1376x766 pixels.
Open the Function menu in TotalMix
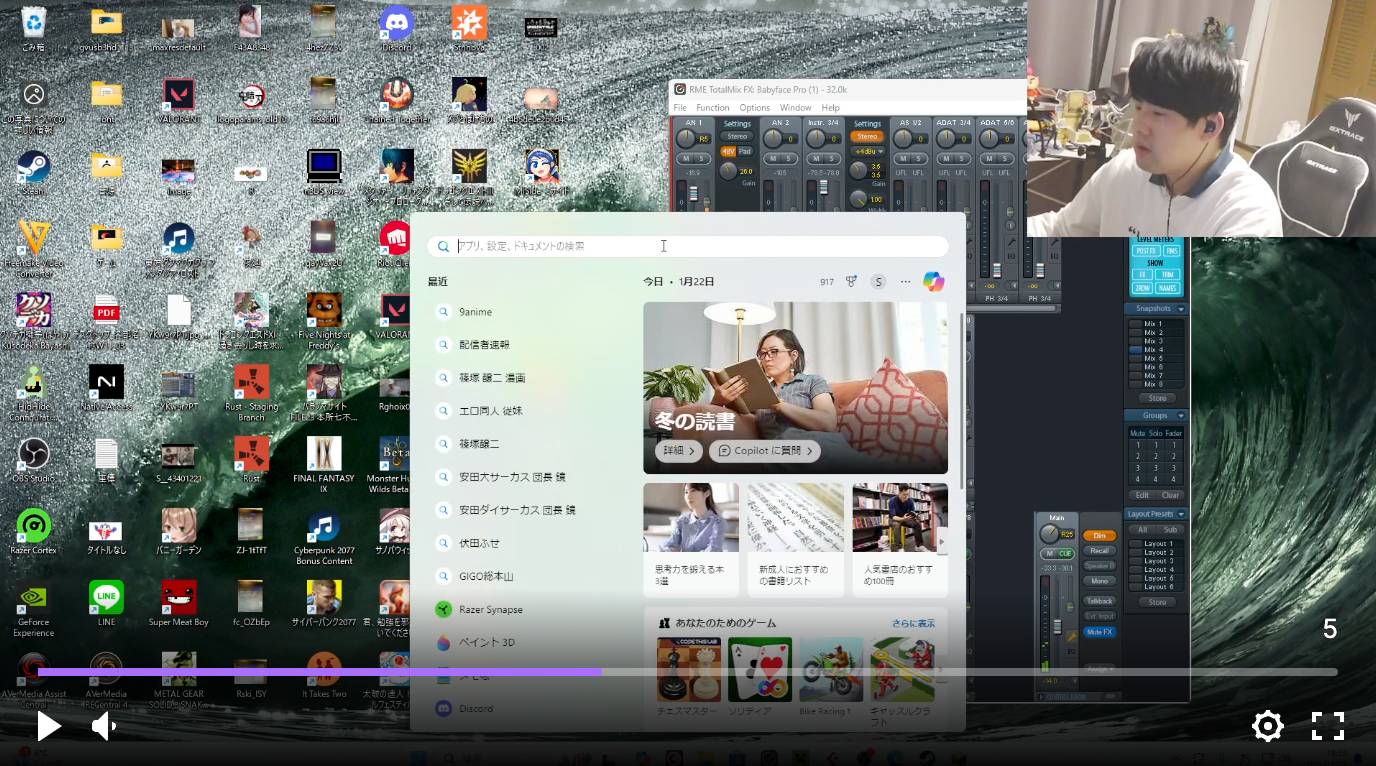tap(712, 108)
